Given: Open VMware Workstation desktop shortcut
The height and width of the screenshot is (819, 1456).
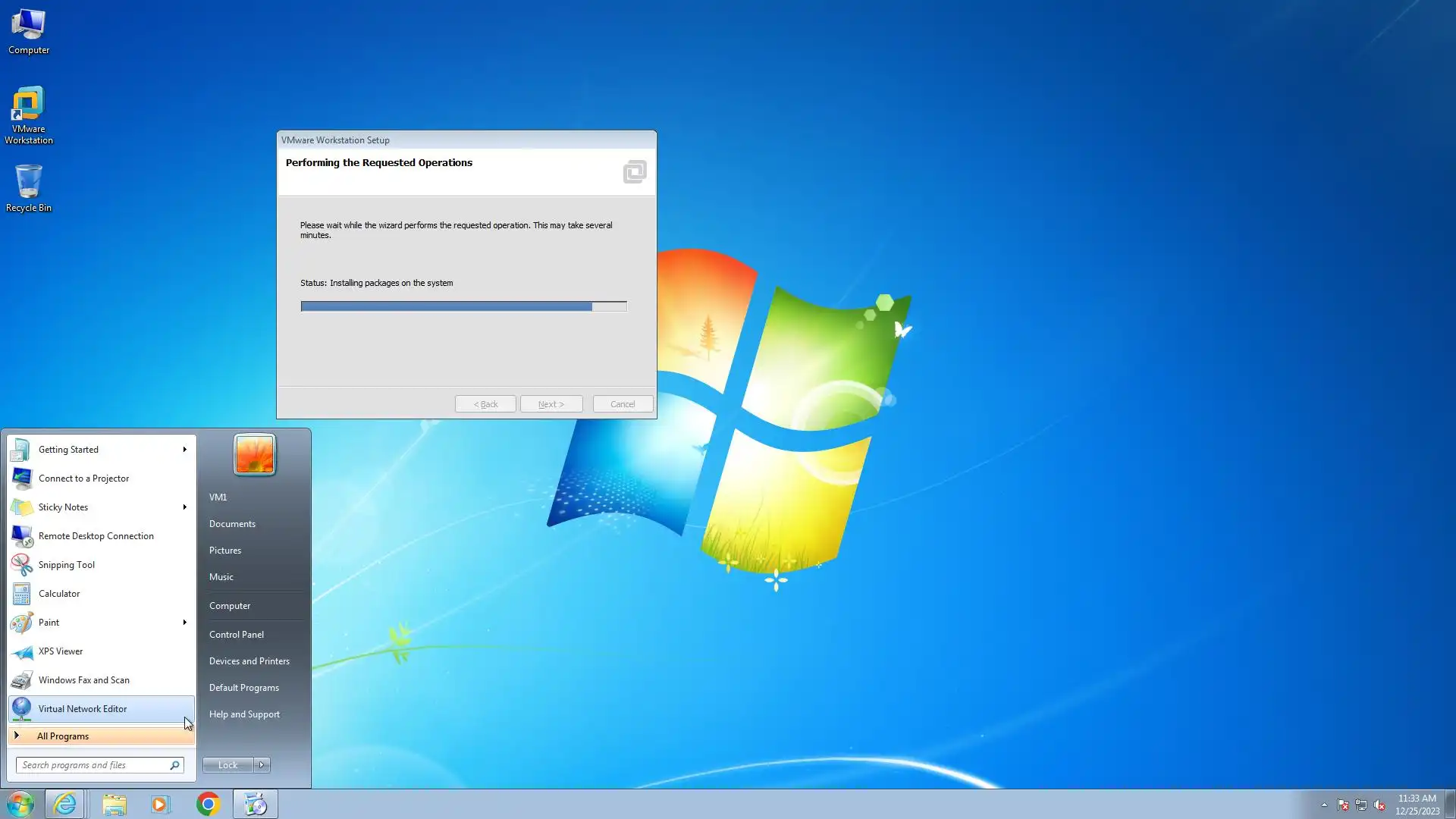Looking at the screenshot, I should coord(28,114).
